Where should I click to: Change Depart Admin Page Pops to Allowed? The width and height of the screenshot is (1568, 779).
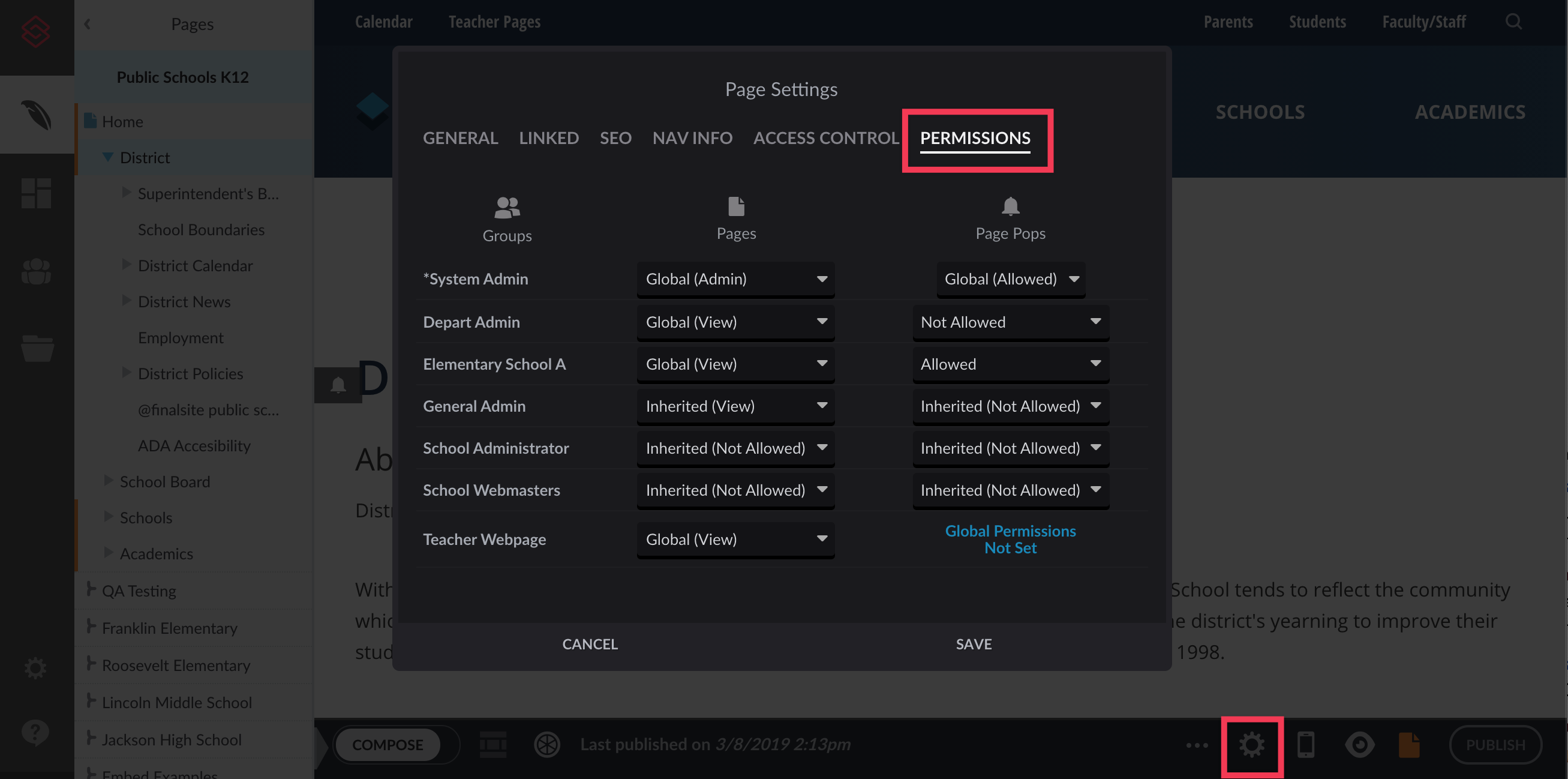pos(1010,322)
